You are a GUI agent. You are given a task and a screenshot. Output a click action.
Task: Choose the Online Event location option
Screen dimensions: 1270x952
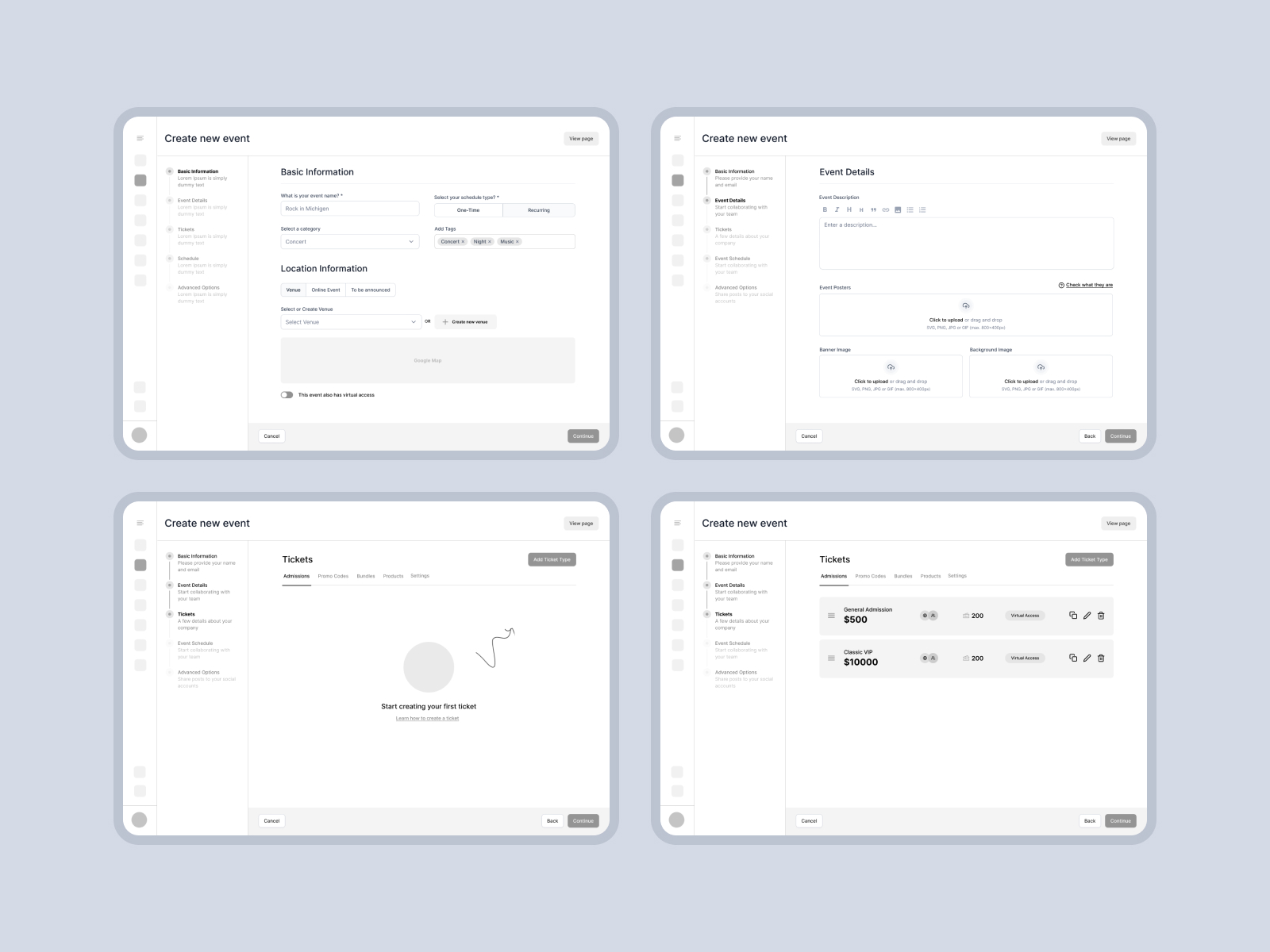pos(325,290)
